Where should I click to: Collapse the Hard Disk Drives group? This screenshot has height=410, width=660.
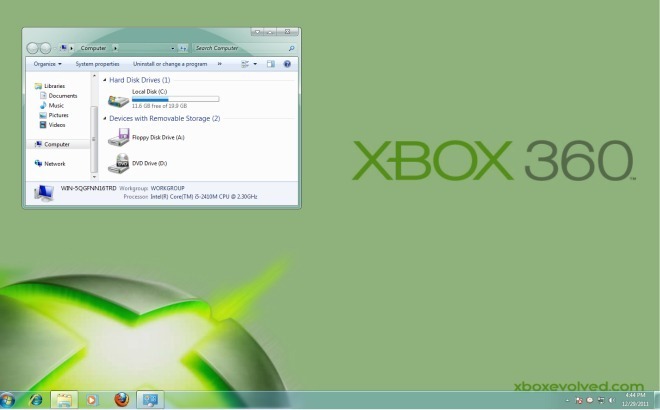click(105, 80)
